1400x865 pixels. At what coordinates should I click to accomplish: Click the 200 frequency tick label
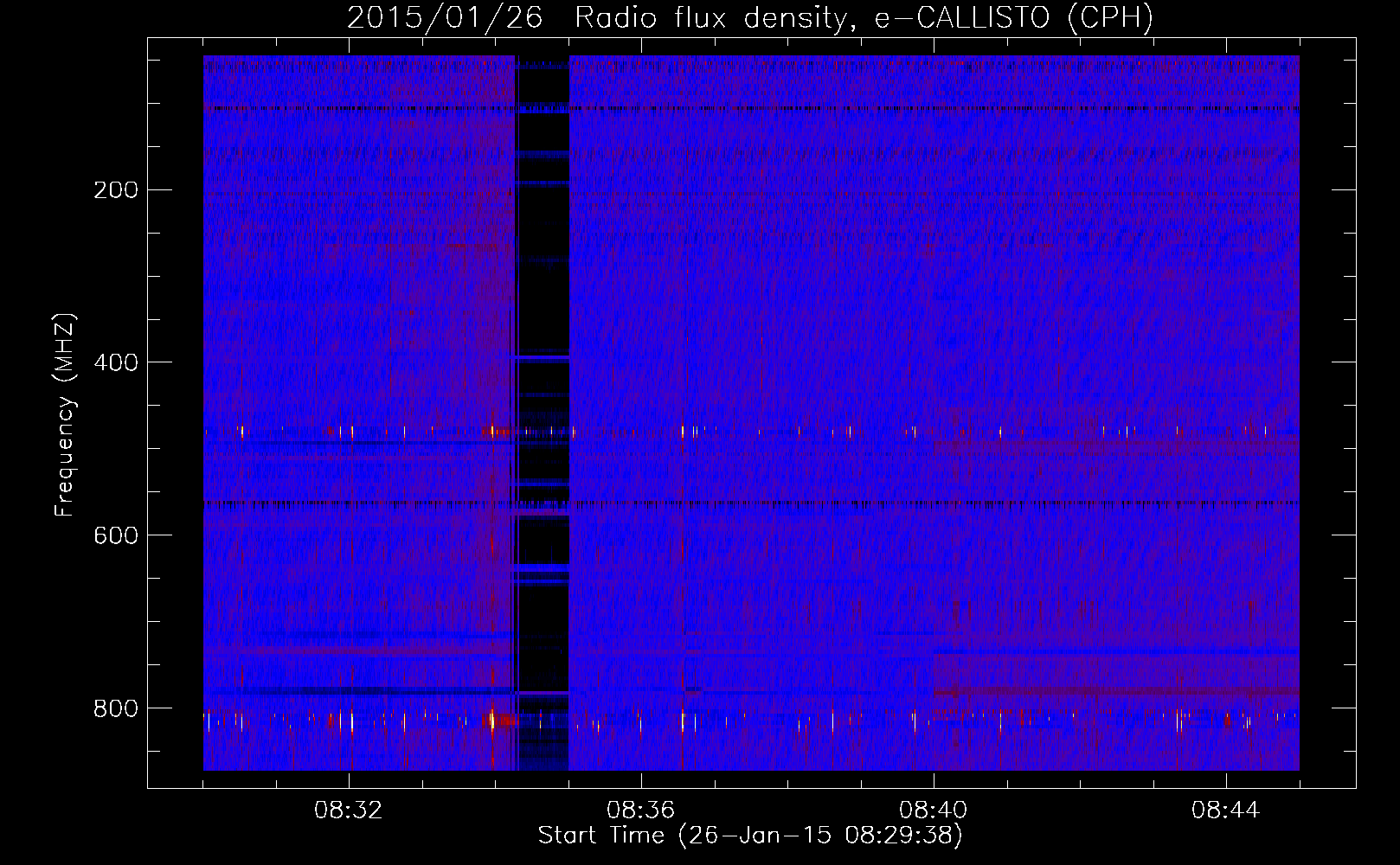point(116,190)
